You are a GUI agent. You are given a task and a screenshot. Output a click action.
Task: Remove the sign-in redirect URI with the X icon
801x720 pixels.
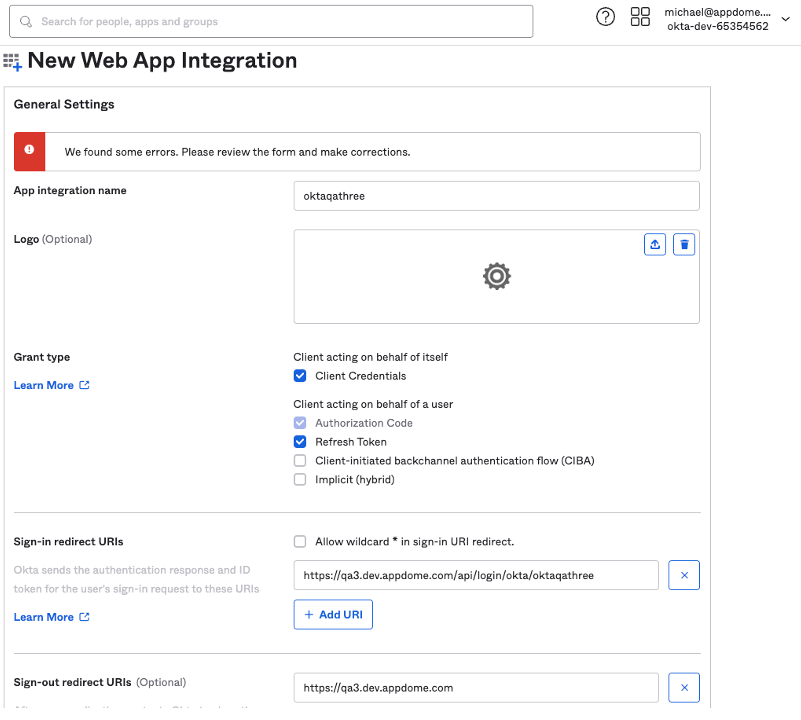[x=684, y=574]
